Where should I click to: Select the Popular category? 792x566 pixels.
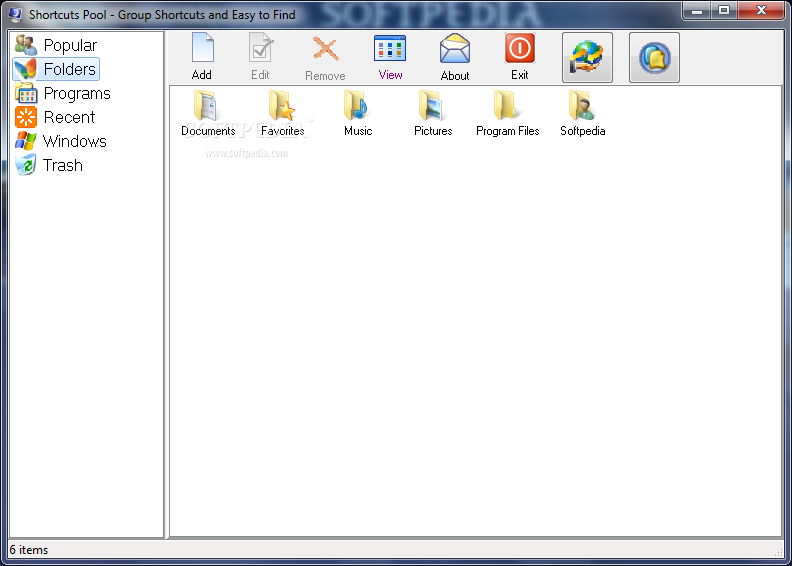point(56,45)
